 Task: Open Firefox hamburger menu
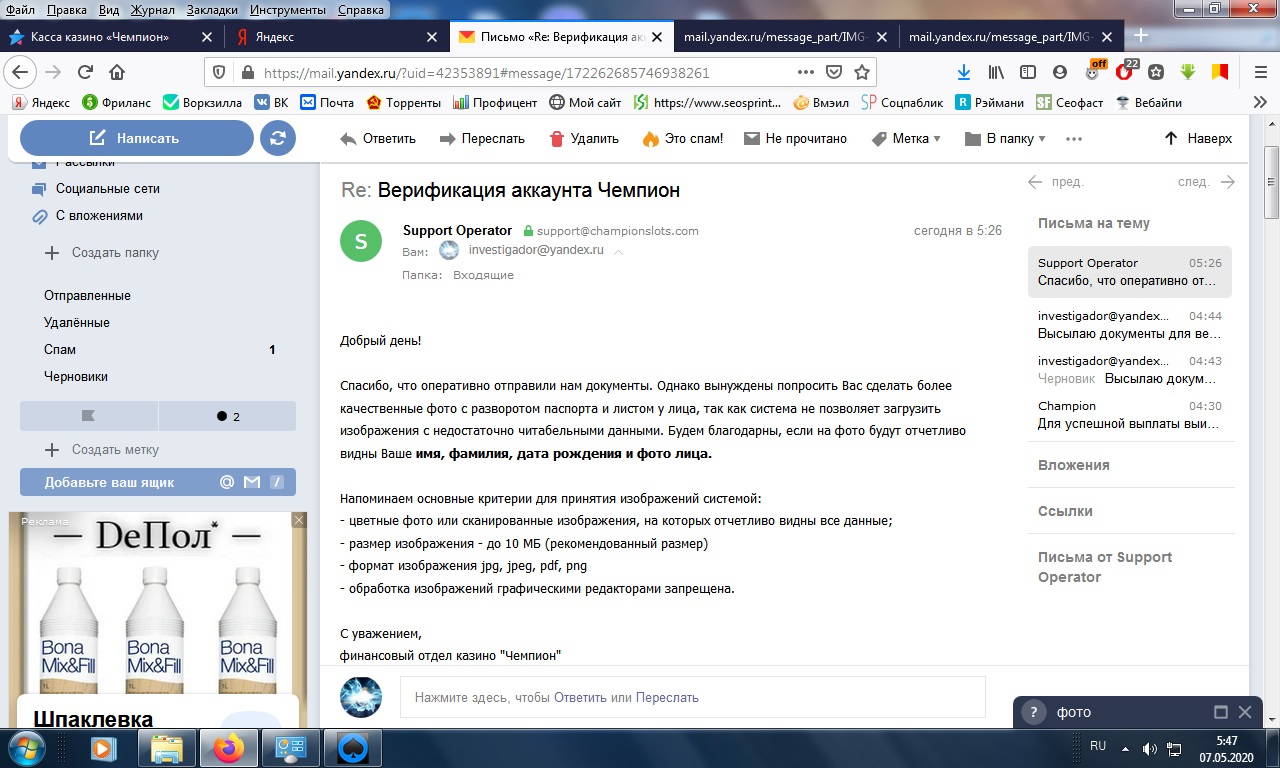pyautogui.click(x=1260, y=72)
